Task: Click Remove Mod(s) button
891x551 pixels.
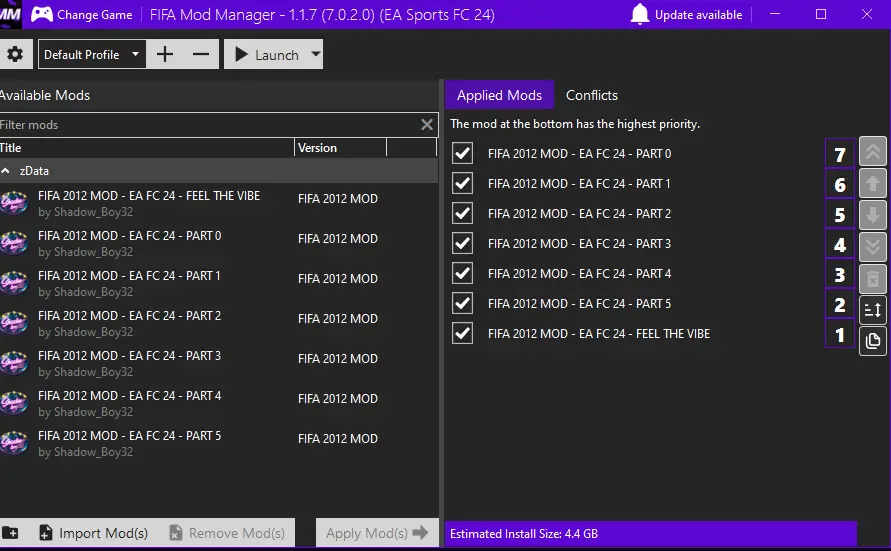Action: click(227, 533)
